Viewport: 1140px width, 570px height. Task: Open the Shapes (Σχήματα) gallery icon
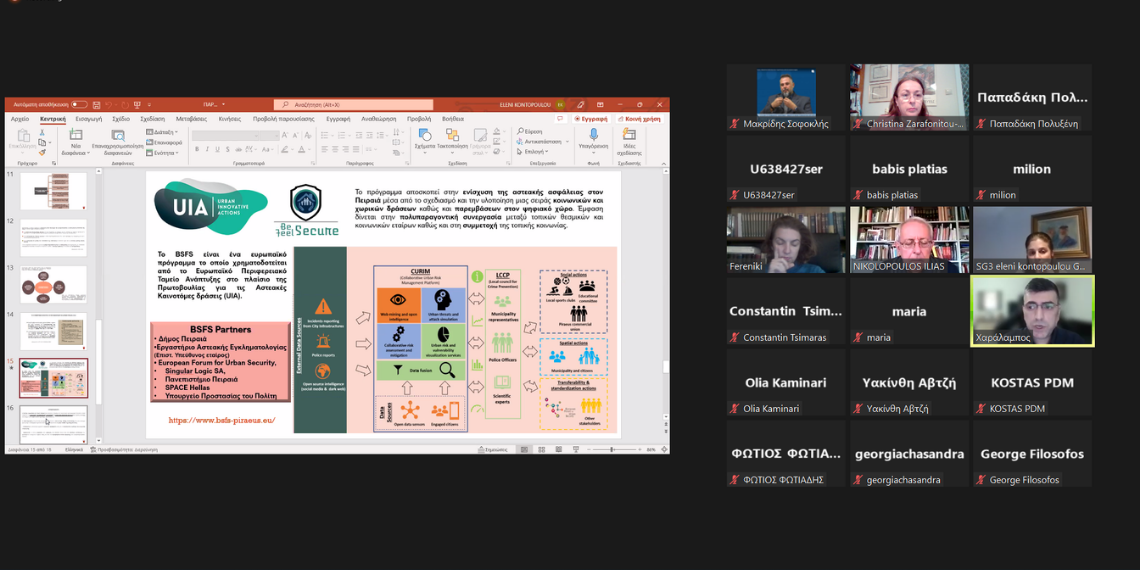pos(424,137)
